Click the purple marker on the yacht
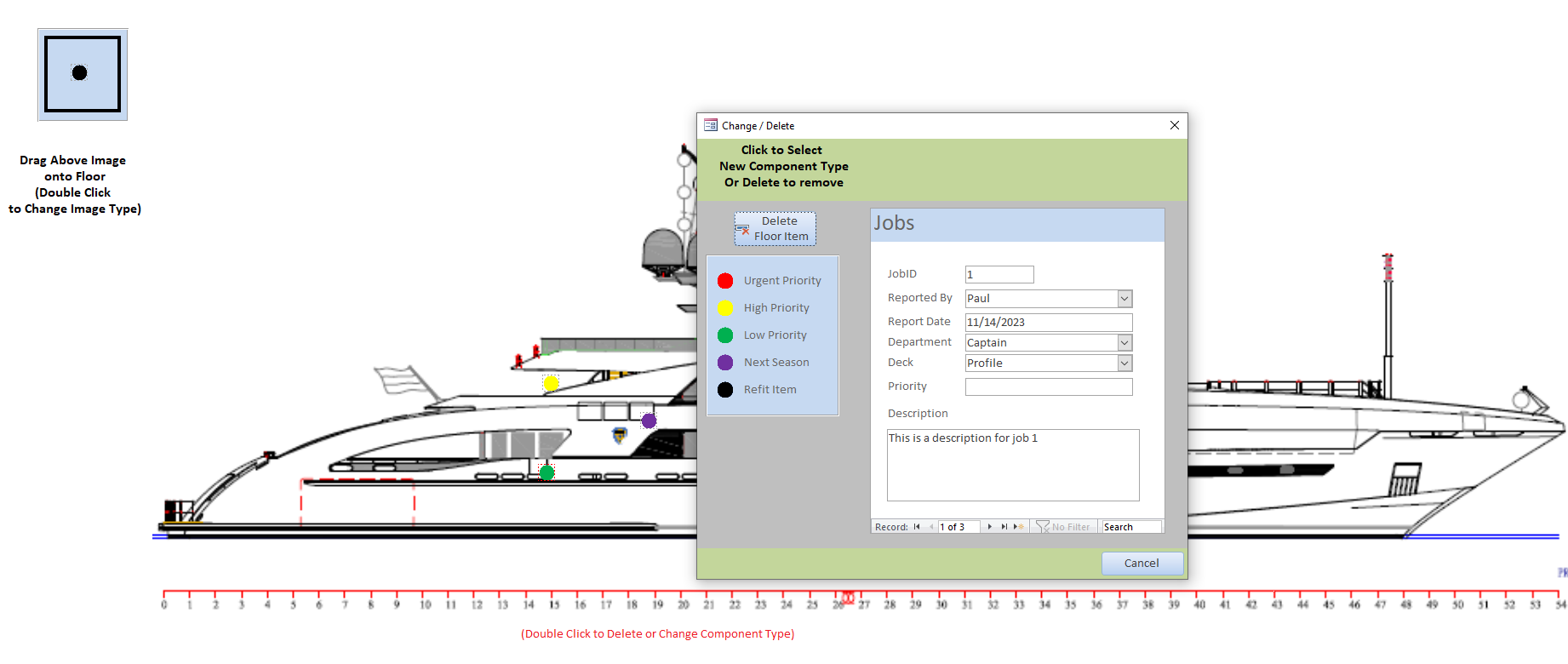Screen dimensions: 1568x664 [x=649, y=421]
